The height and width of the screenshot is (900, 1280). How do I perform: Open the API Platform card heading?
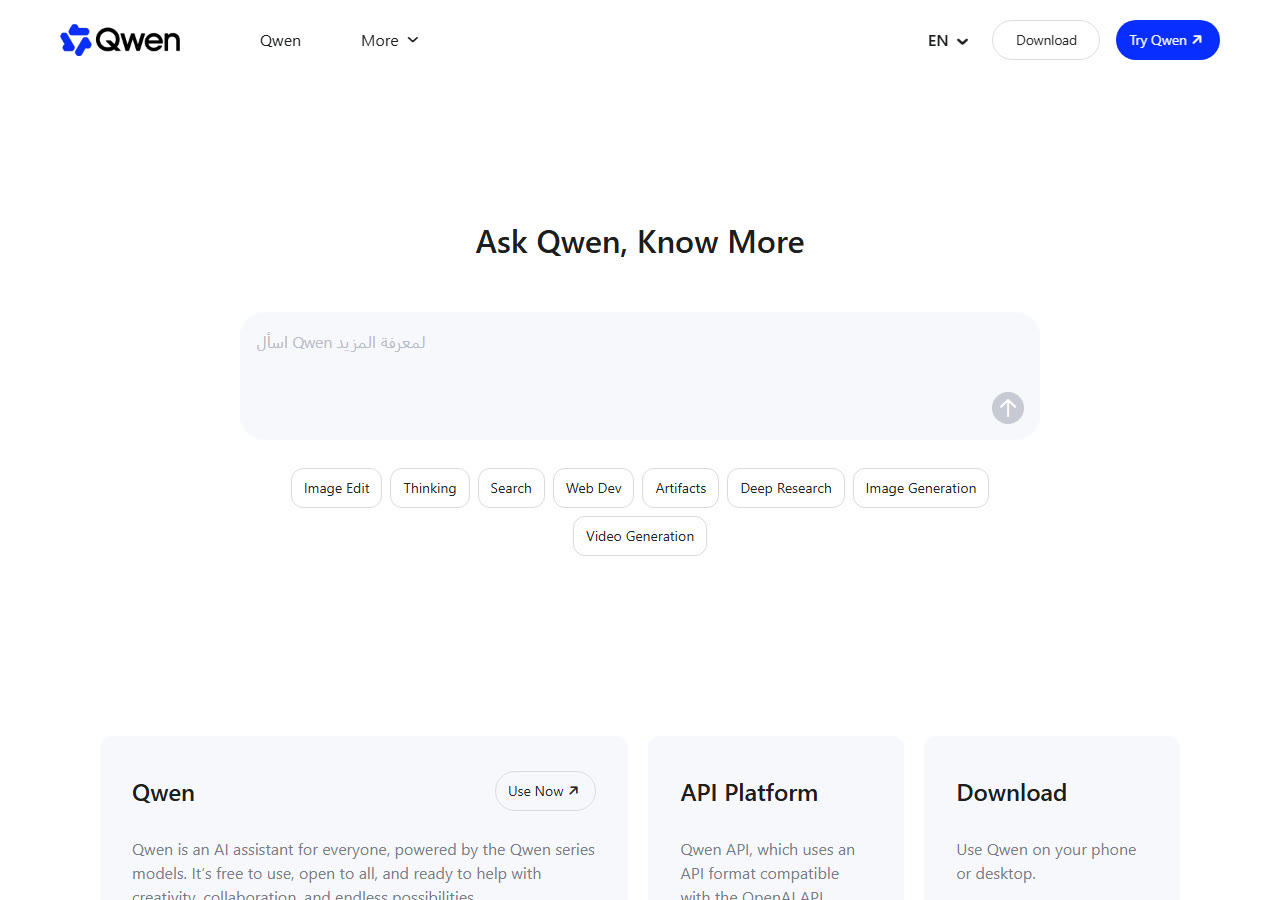(x=749, y=793)
